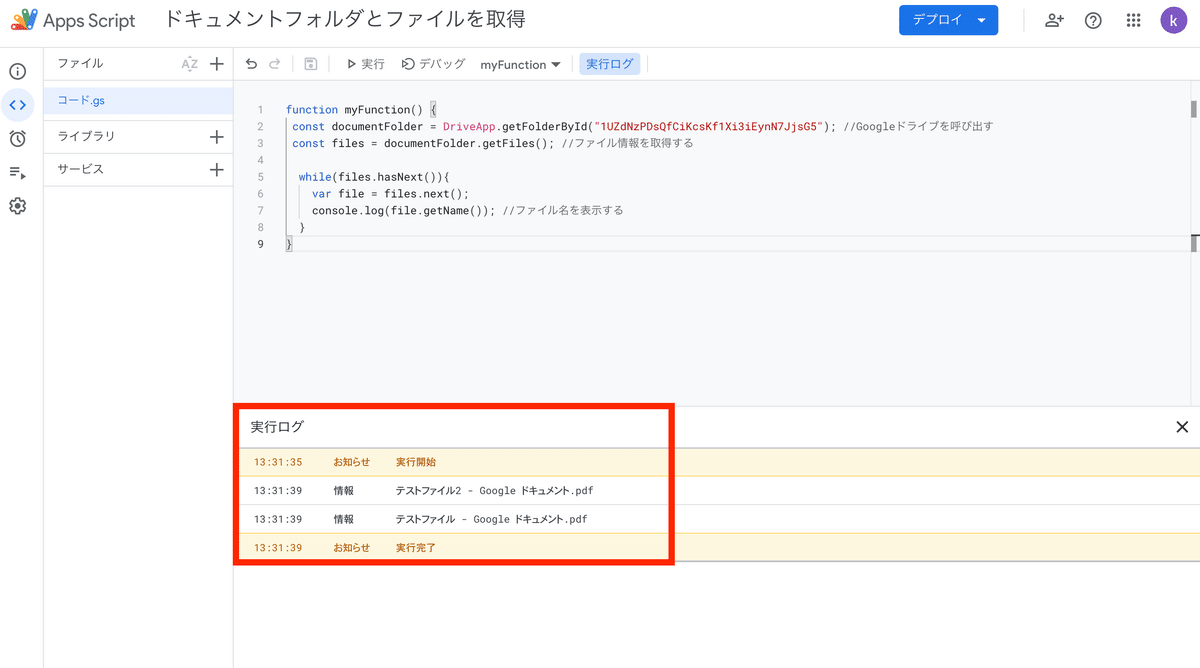This screenshot has height=668, width=1200.
Task: Add a new file with plus icon
Action: pyautogui.click(x=216, y=64)
